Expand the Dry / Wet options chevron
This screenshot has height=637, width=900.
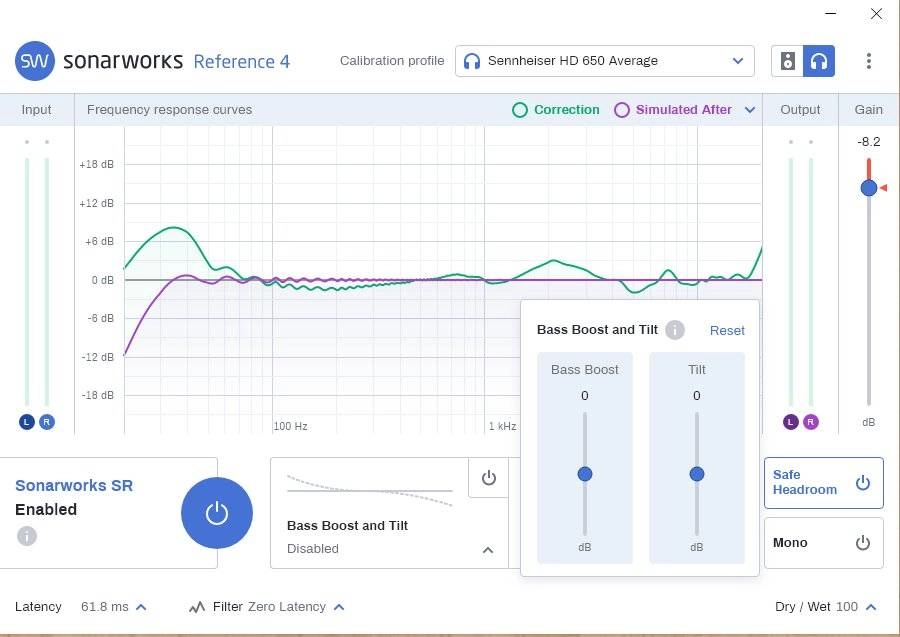tap(871, 607)
